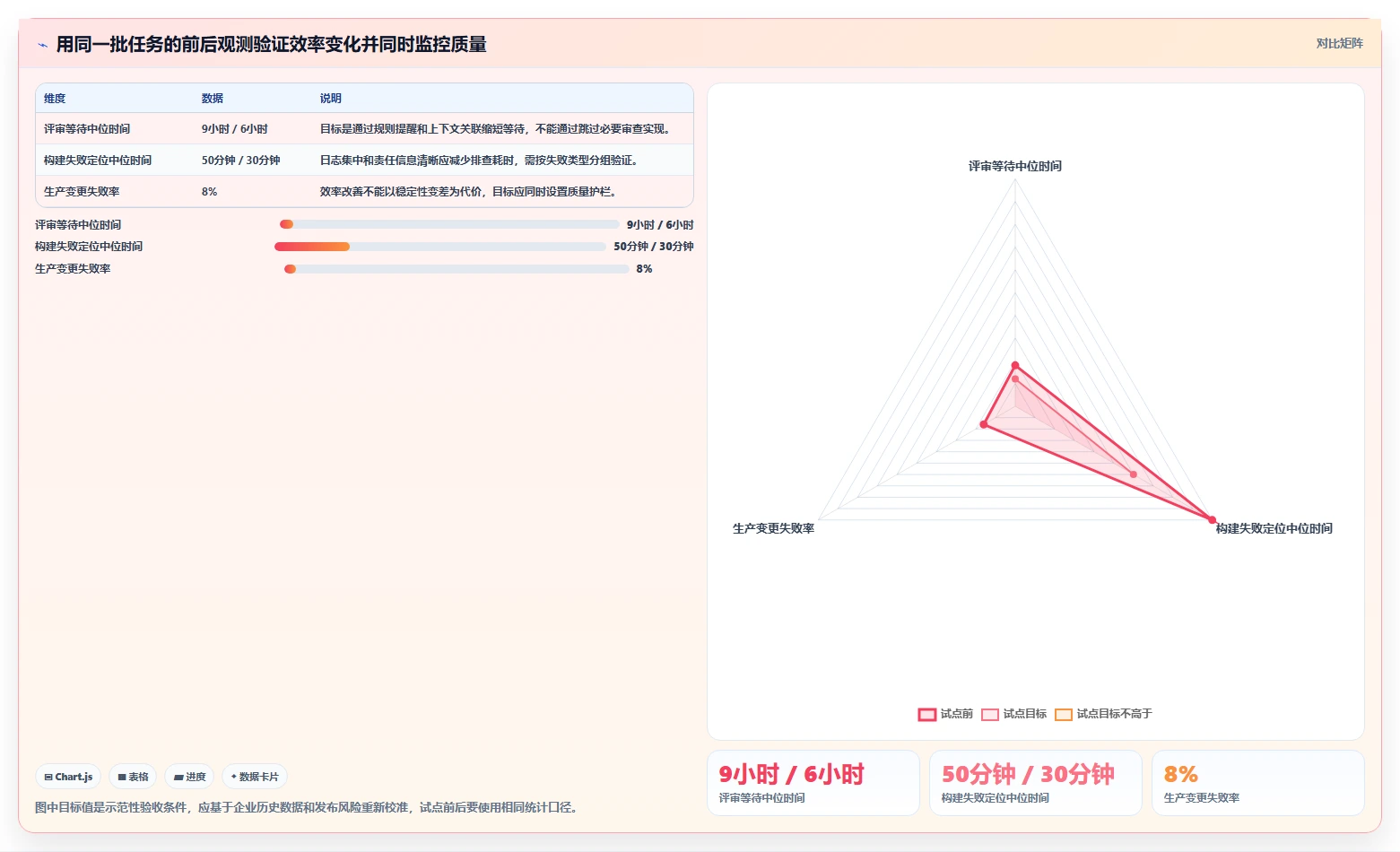Image resolution: width=1400 pixels, height=852 pixels.
Task: Open the '50分钟 / 30分钟' stat card
Action: coord(1036,783)
